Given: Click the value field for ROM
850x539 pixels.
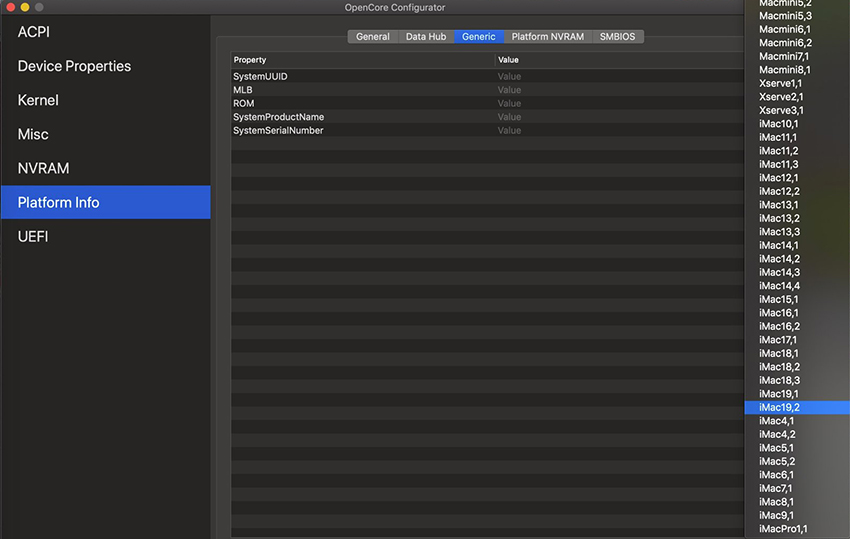Looking at the screenshot, I should [x=619, y=104].
